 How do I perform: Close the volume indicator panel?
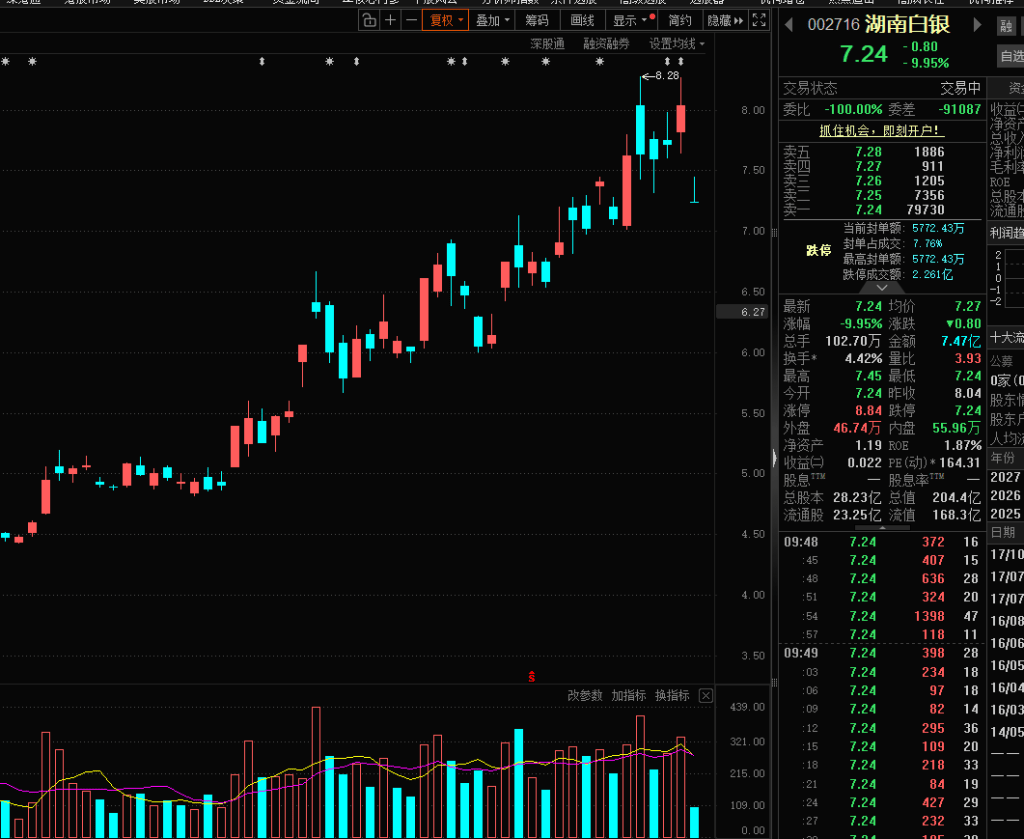tap(706, 696)
